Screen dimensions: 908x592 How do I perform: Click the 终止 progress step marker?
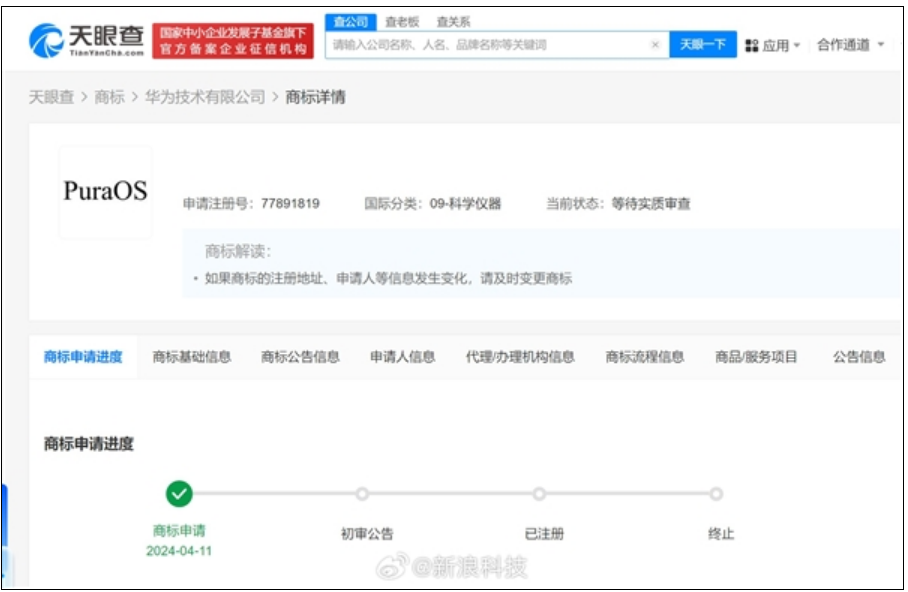pos(716,494)
